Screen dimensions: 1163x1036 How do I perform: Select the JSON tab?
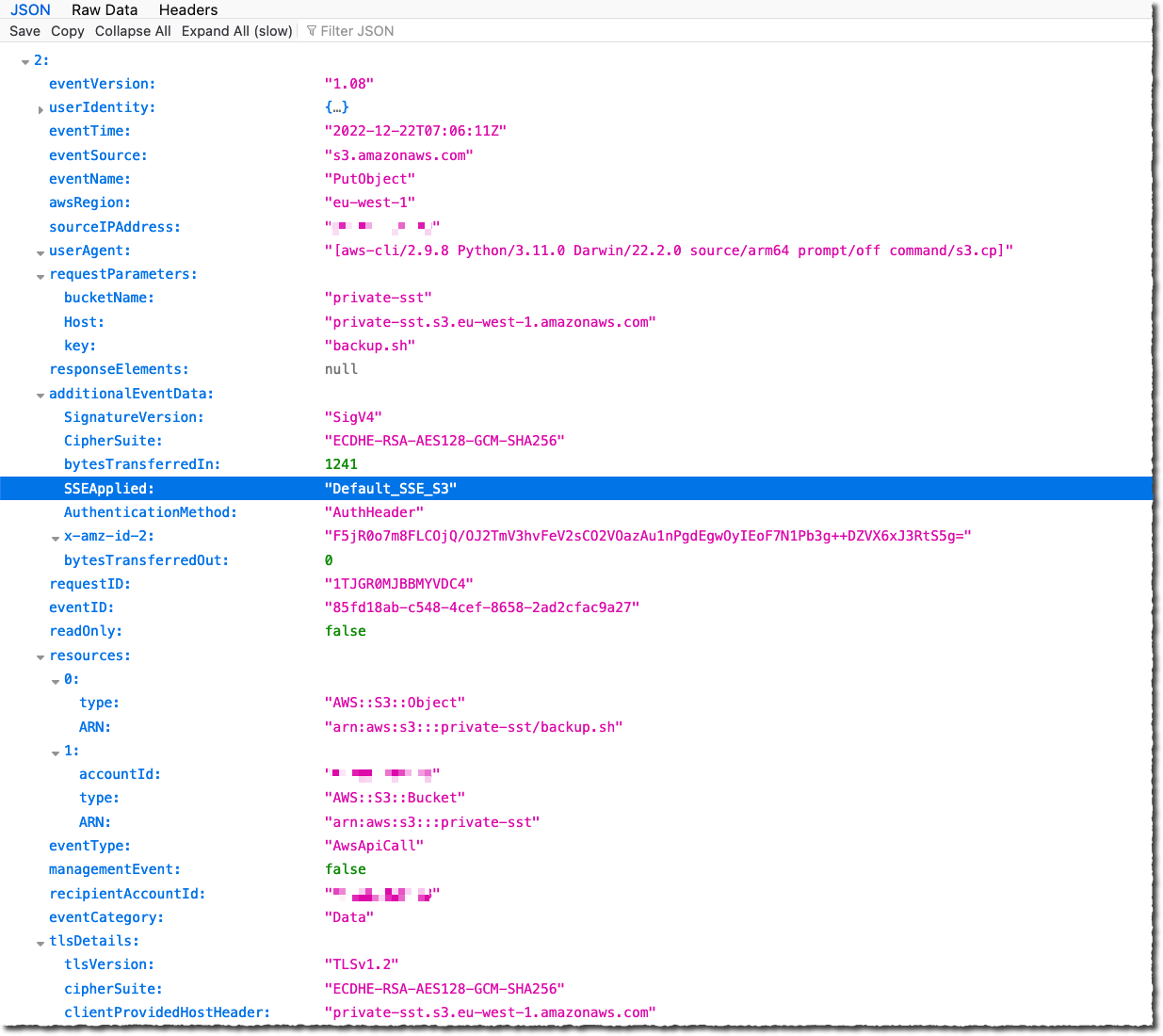(30, 10)
